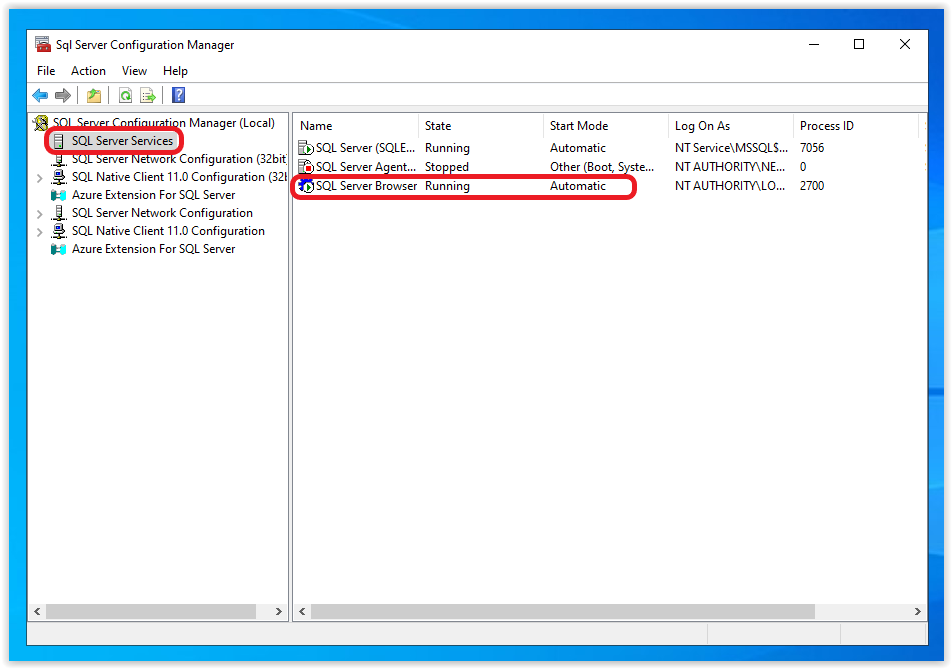
Task: Open the Action menu
Action: (88, 71)
